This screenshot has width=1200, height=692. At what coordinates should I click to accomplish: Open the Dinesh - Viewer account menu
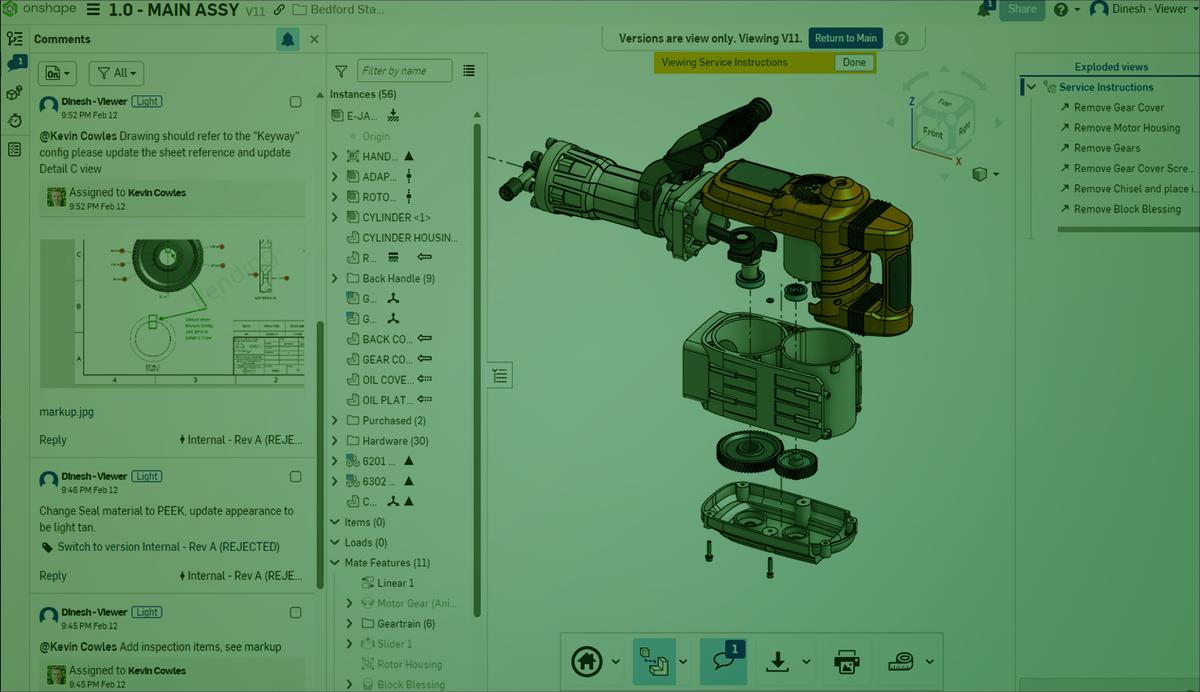[x=1138, y=9]
